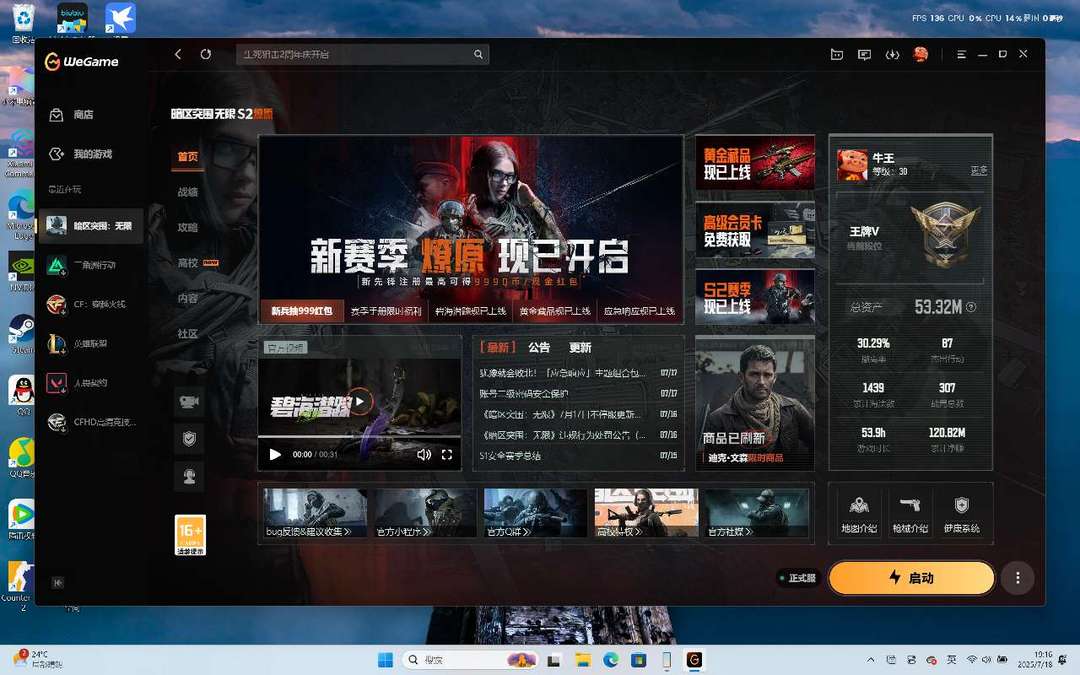This screenshot has width=1080, height=675.
Task: Open the 官方小程序 card
Action: pos(426,513)
